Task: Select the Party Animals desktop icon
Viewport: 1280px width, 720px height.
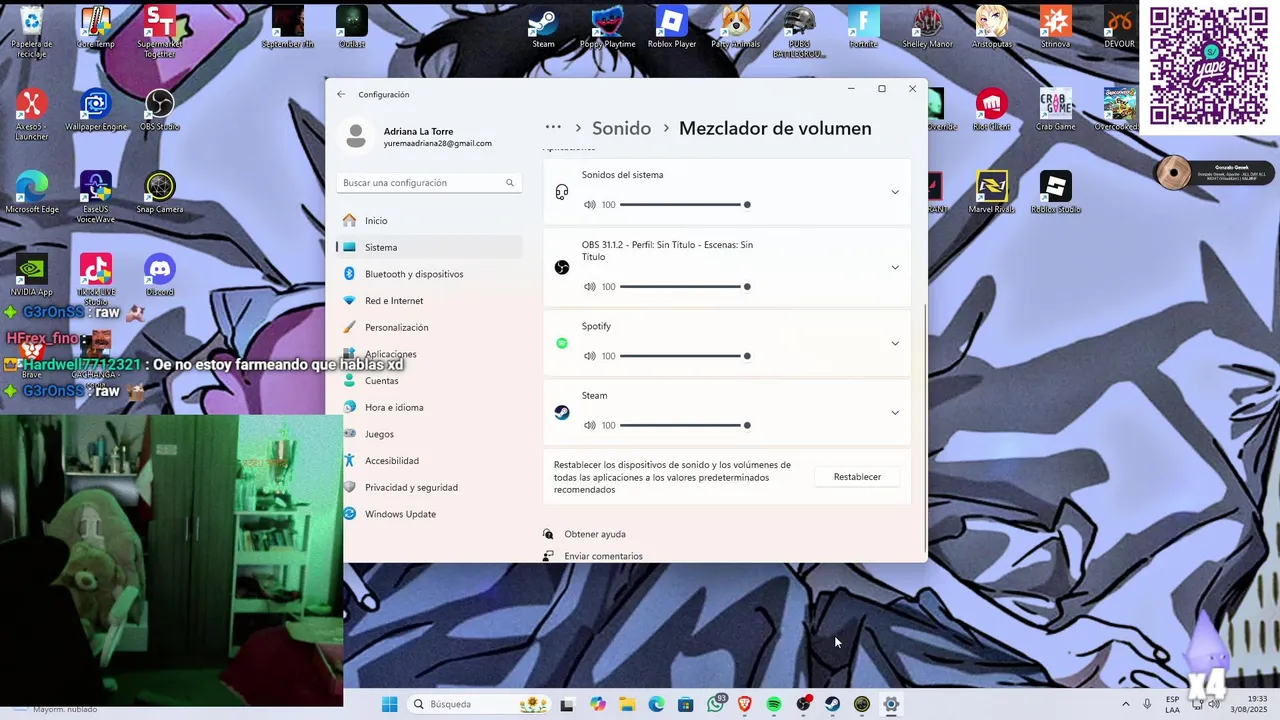Action: pos(736,28)
